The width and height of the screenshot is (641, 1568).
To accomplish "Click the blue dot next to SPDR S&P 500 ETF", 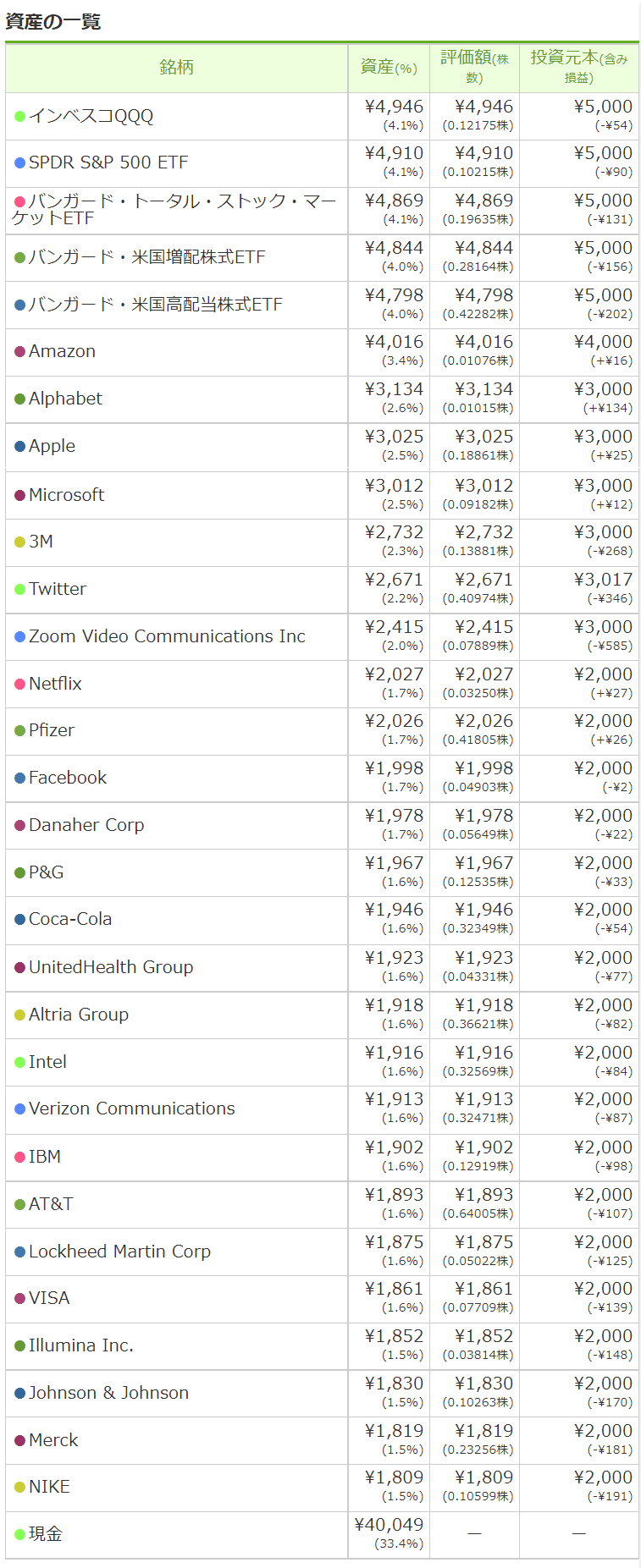I will (x=19, y=162).
